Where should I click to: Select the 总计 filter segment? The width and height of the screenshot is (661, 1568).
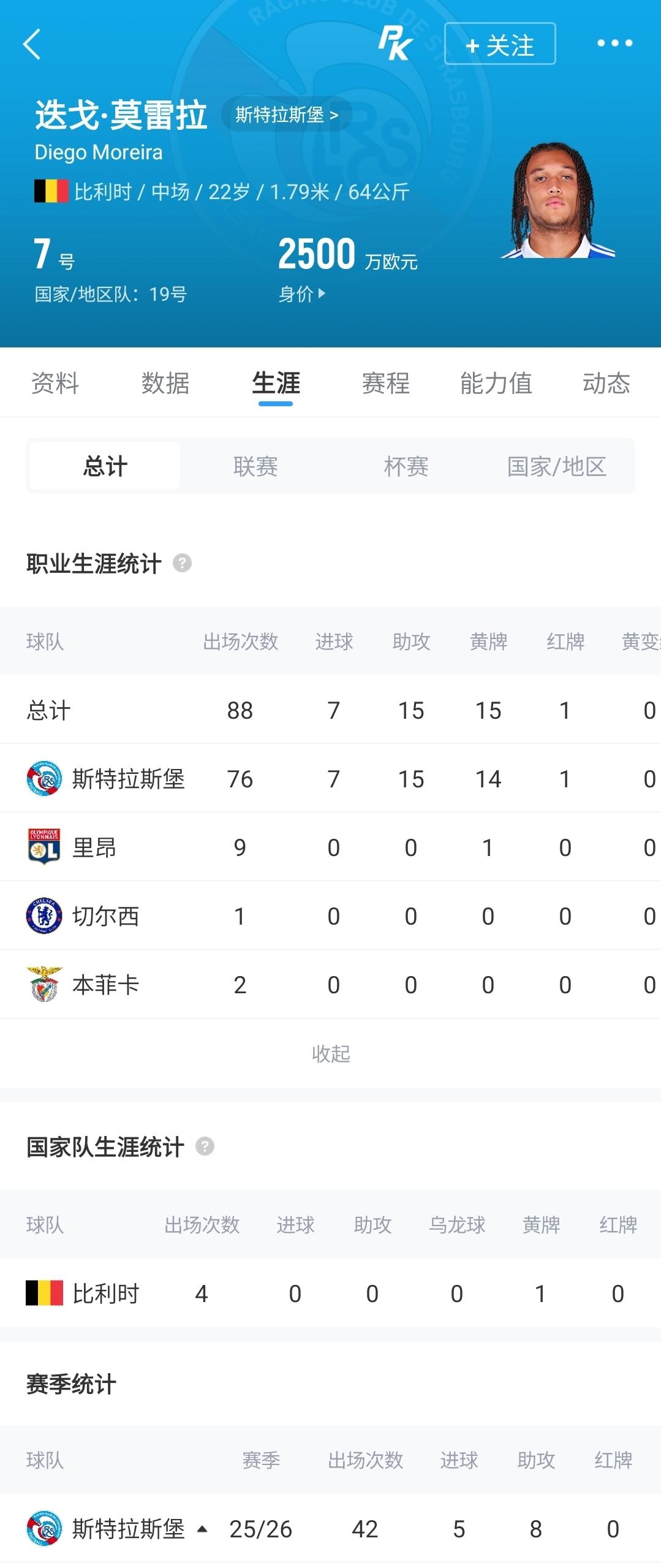click(105, 466)
